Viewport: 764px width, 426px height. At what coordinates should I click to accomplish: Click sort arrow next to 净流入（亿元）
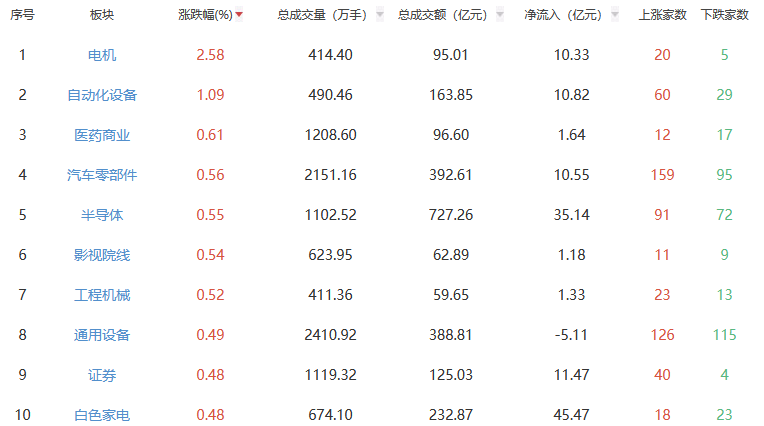(615, 15)
